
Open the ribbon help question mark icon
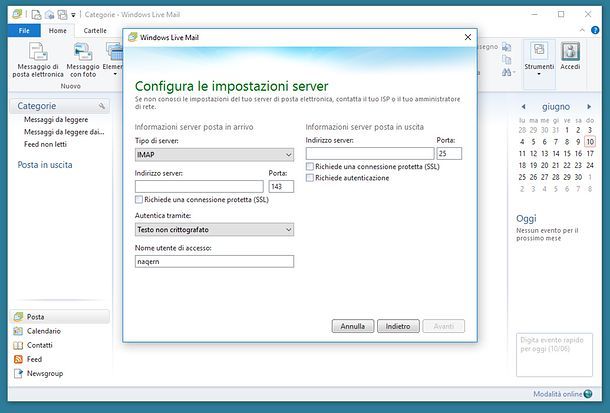click(595, 30)
